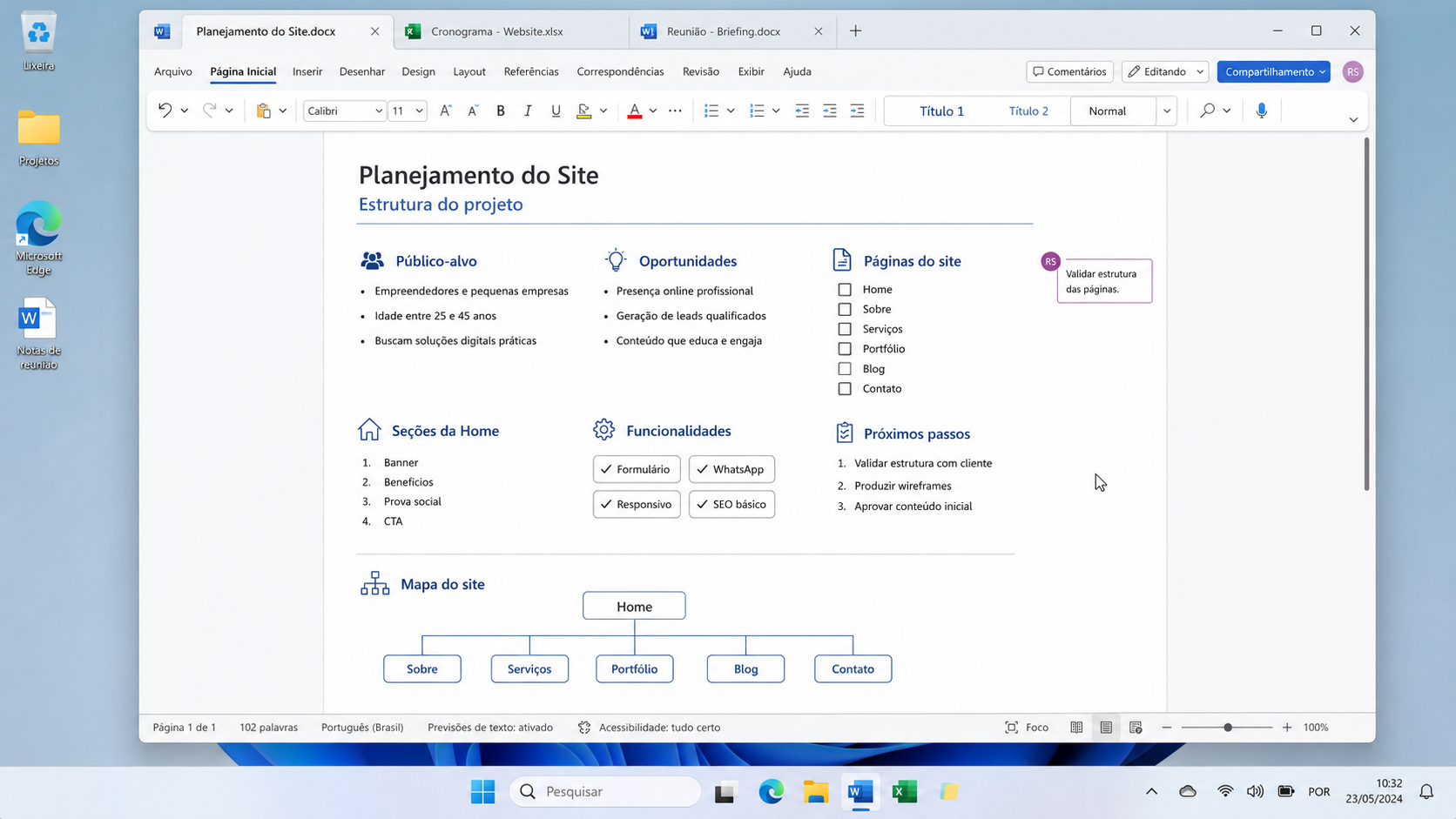Click the Compartilhamento share button
This screenshot has width=1456, height=819.
click(1274, 72)
